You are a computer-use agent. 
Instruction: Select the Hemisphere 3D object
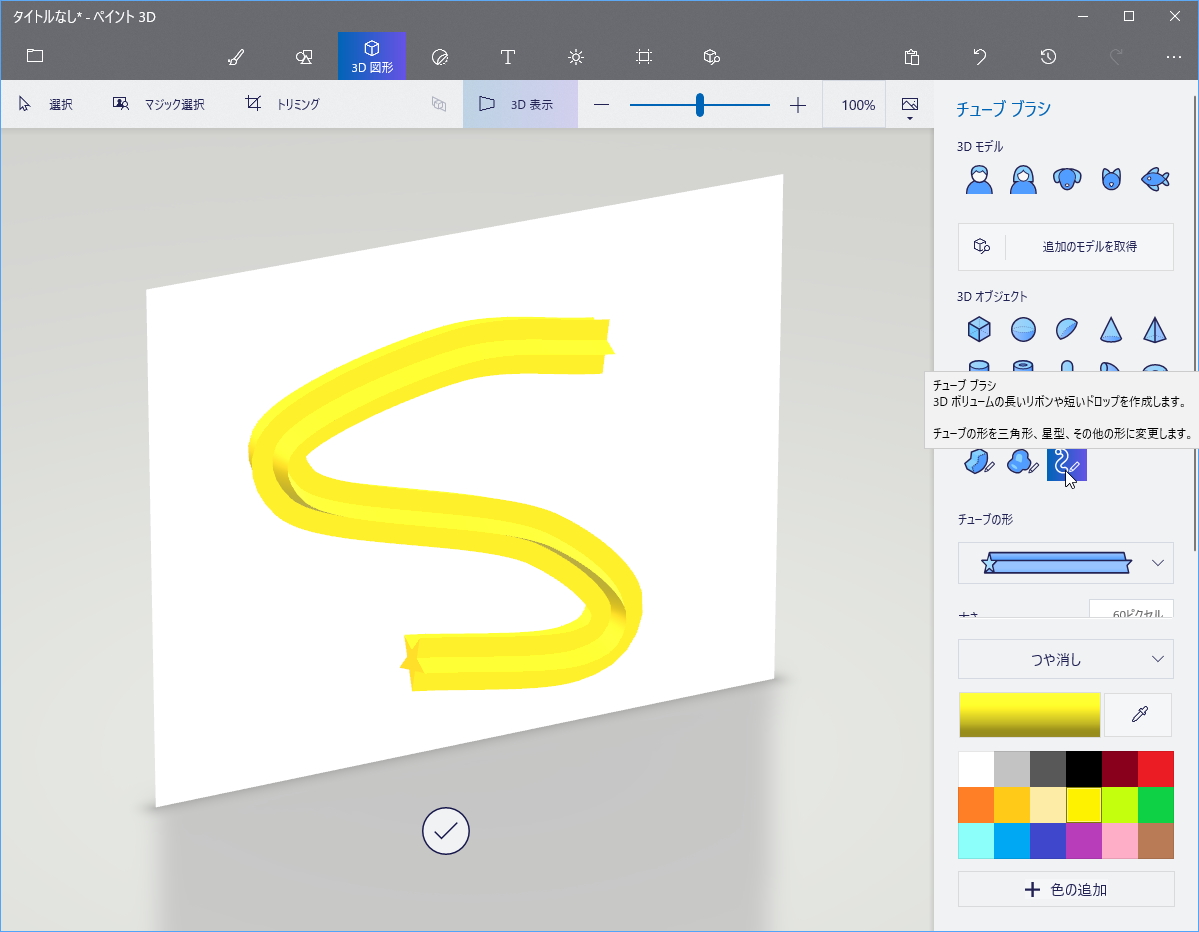(1067, 330)
